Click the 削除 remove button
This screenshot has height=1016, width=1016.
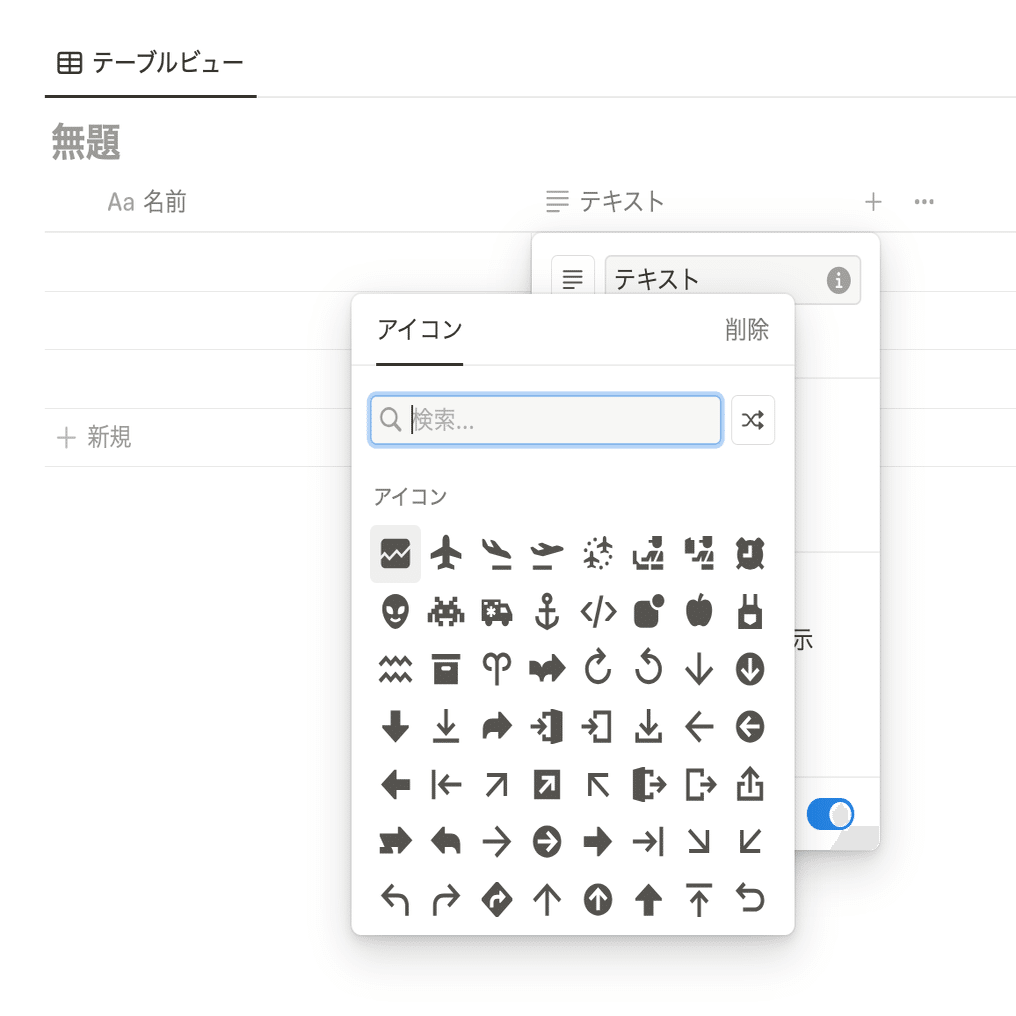pyautogui.click(x=746, y=330)
